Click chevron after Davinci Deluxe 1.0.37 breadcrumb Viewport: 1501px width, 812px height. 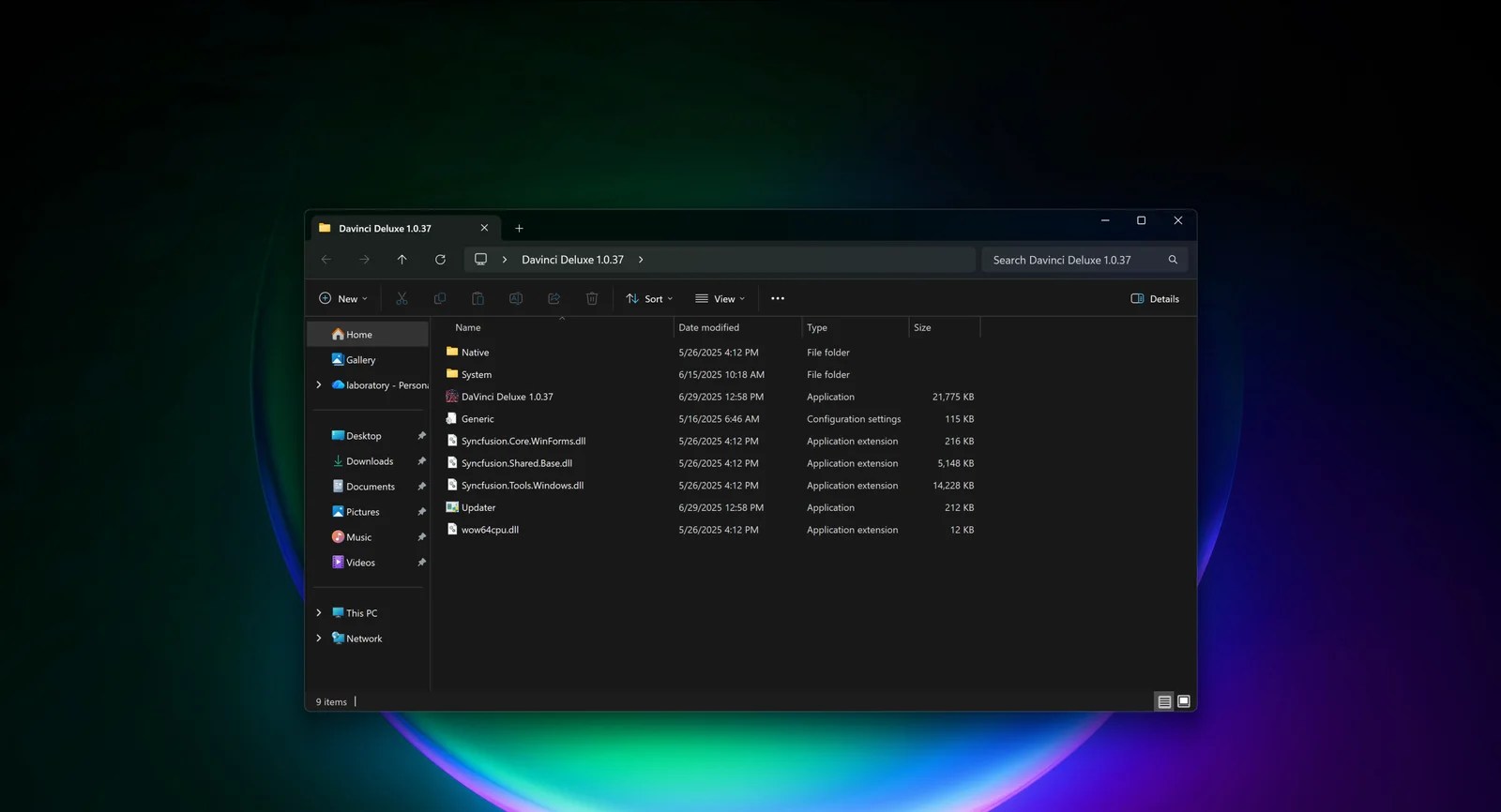[641, 260]
